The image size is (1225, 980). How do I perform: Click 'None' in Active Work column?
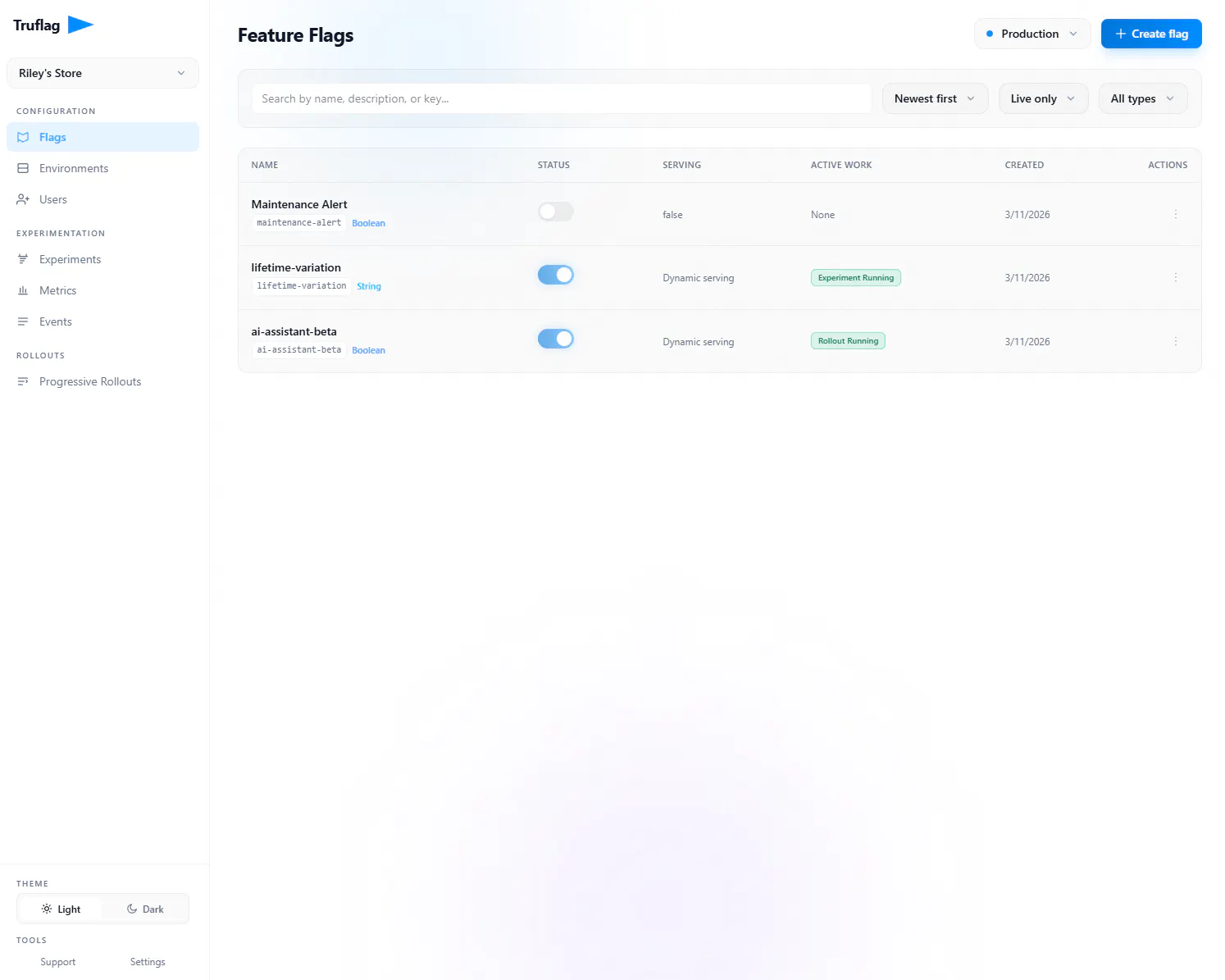pyautogui.click(x=822, y=215)
